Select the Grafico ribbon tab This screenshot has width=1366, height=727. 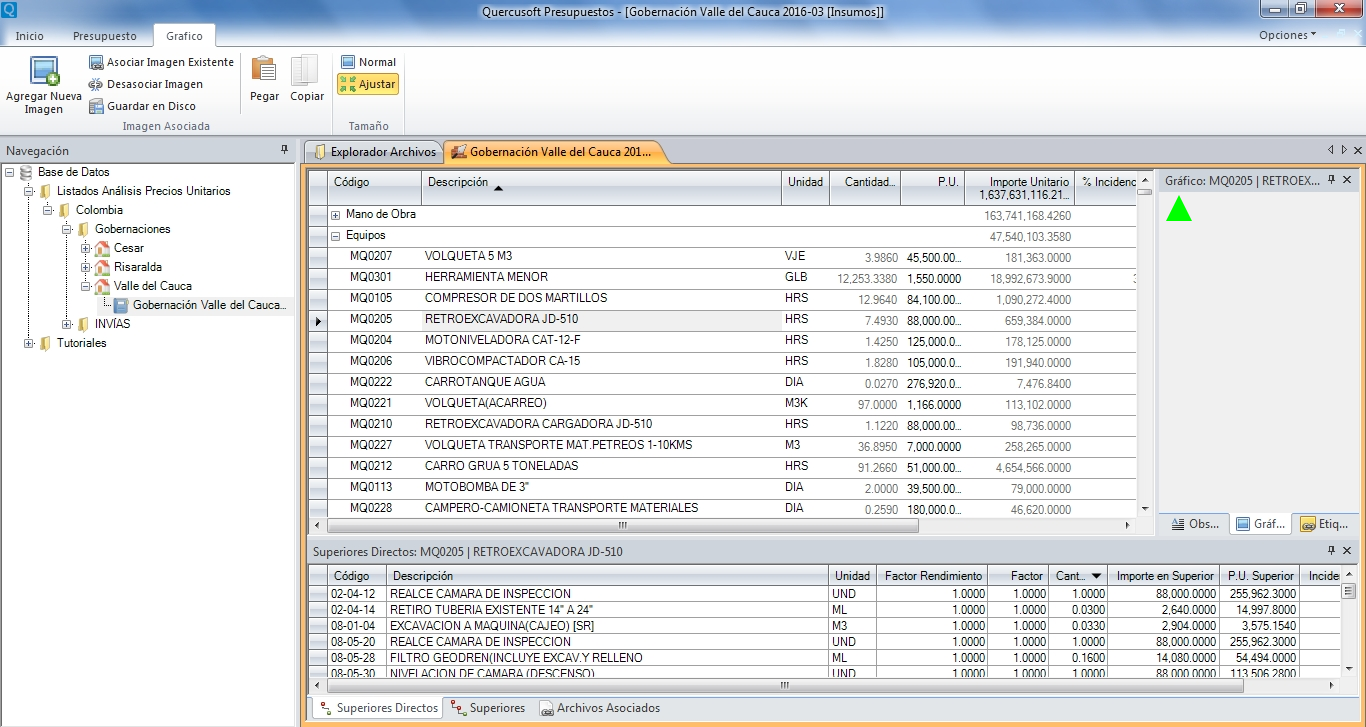pos(184,36)
